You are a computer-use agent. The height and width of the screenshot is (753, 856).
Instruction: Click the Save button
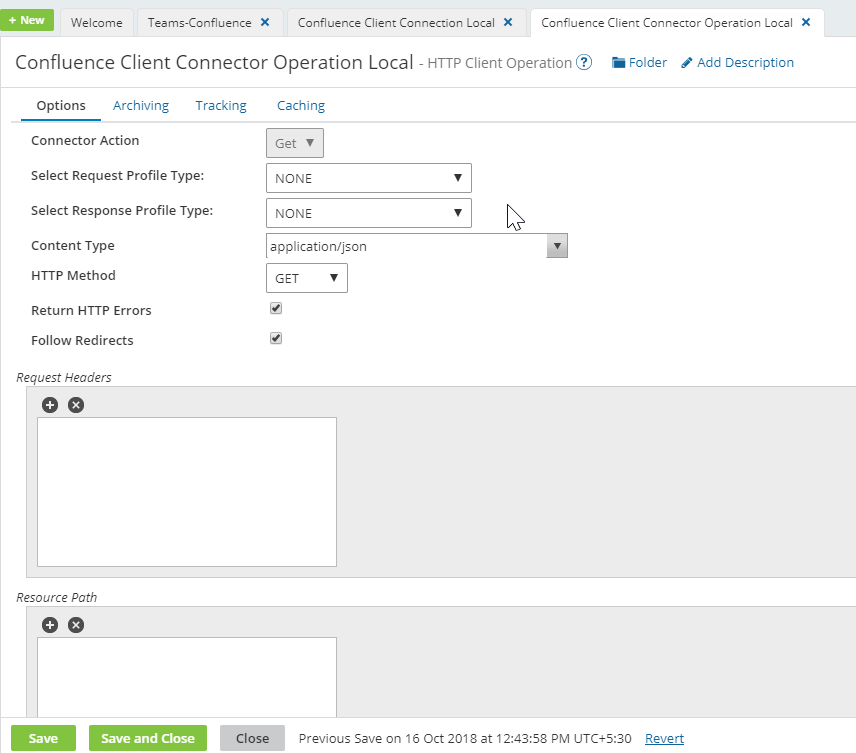[43, 738]
